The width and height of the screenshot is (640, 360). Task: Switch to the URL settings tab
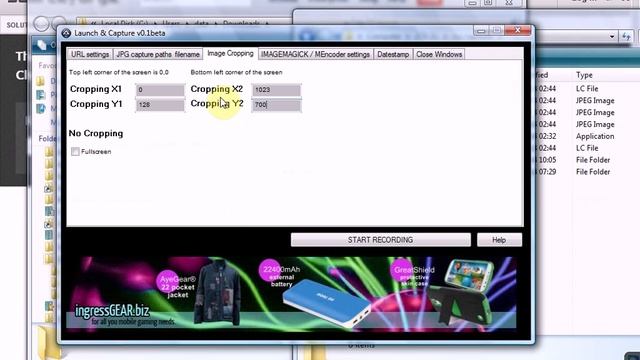(x=90, y=54)
